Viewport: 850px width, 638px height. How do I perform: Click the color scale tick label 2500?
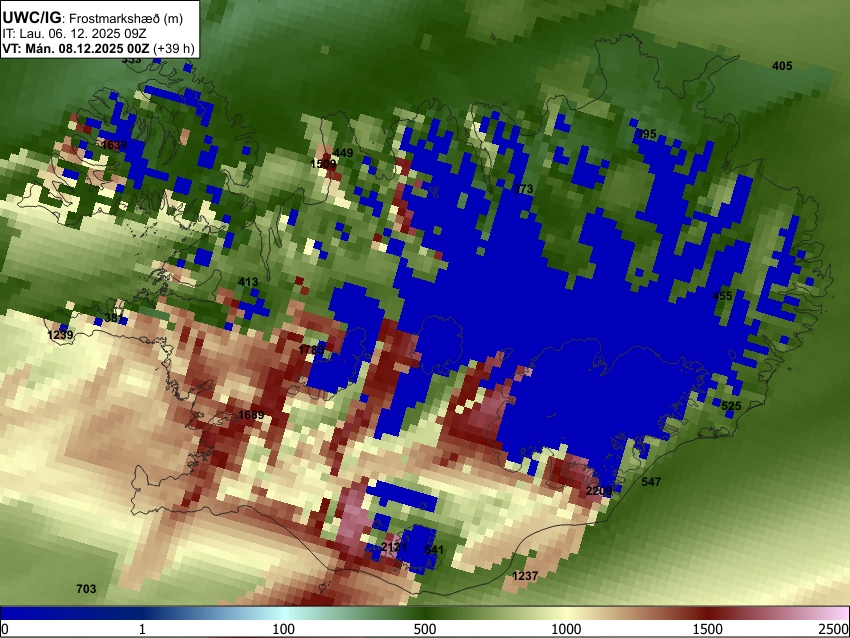[834, 629]
